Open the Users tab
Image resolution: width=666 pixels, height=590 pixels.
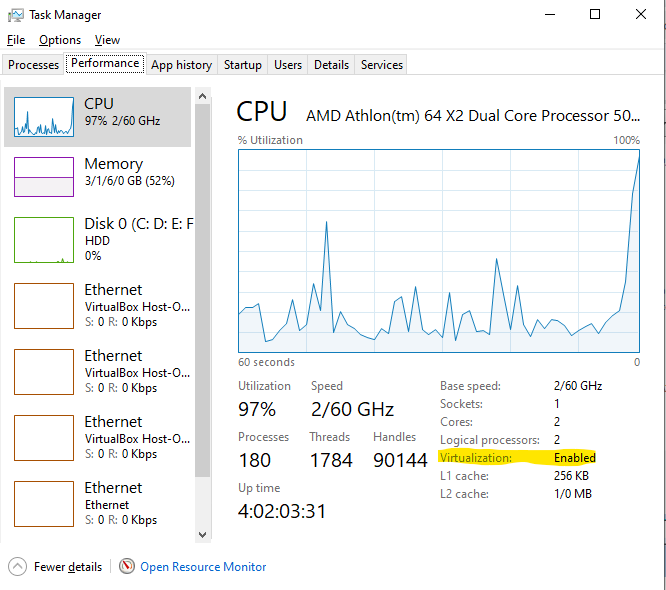pyautogui.click(x=288, y=65)
